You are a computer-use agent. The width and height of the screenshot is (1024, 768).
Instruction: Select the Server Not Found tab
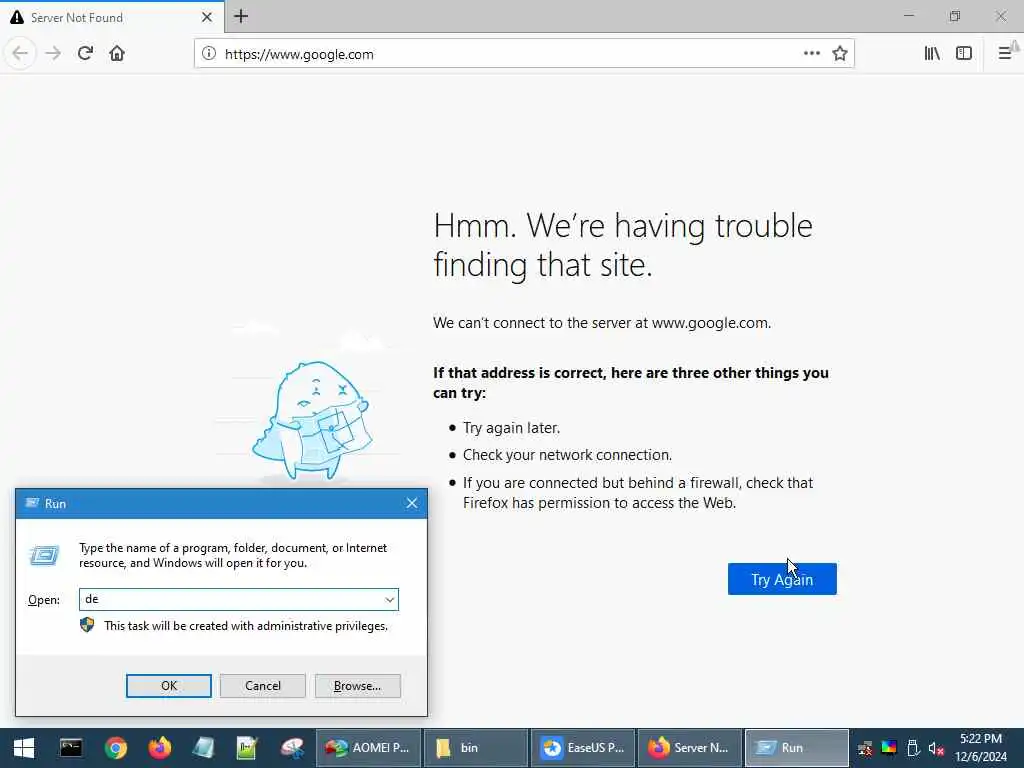pos(112,17)
